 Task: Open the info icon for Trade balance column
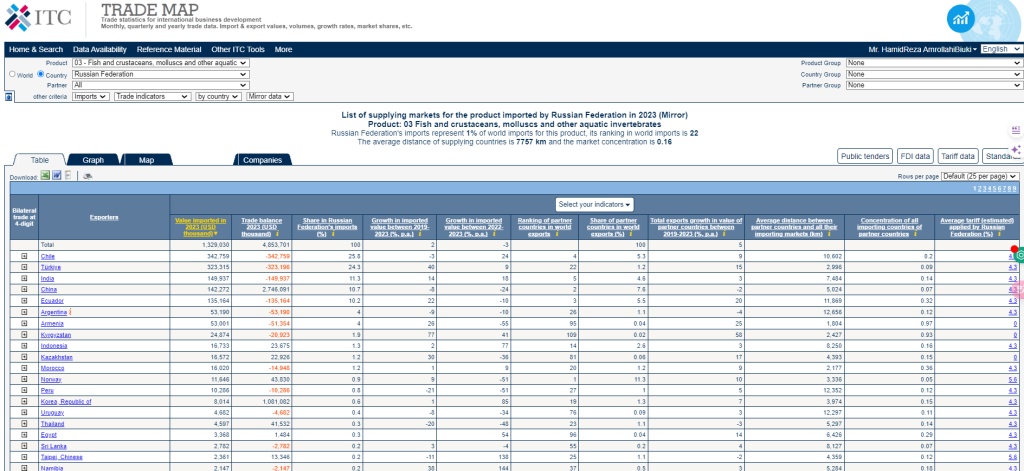(x=278, y=233)
